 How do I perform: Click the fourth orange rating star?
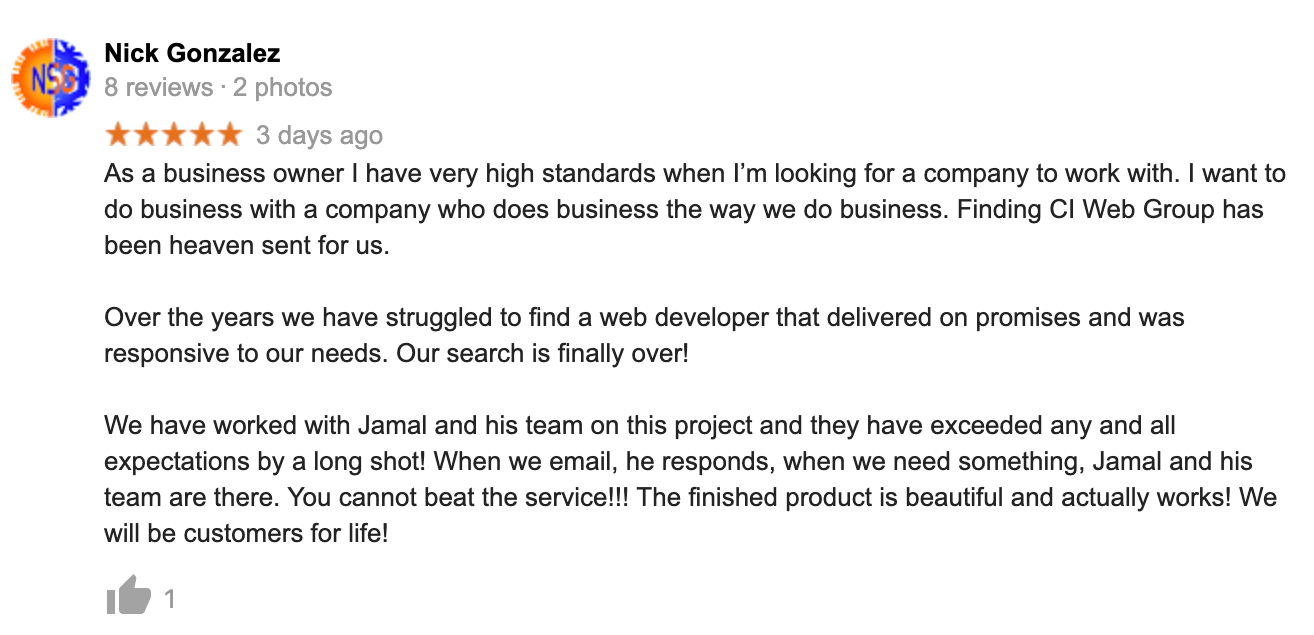[x=201, y=133]
